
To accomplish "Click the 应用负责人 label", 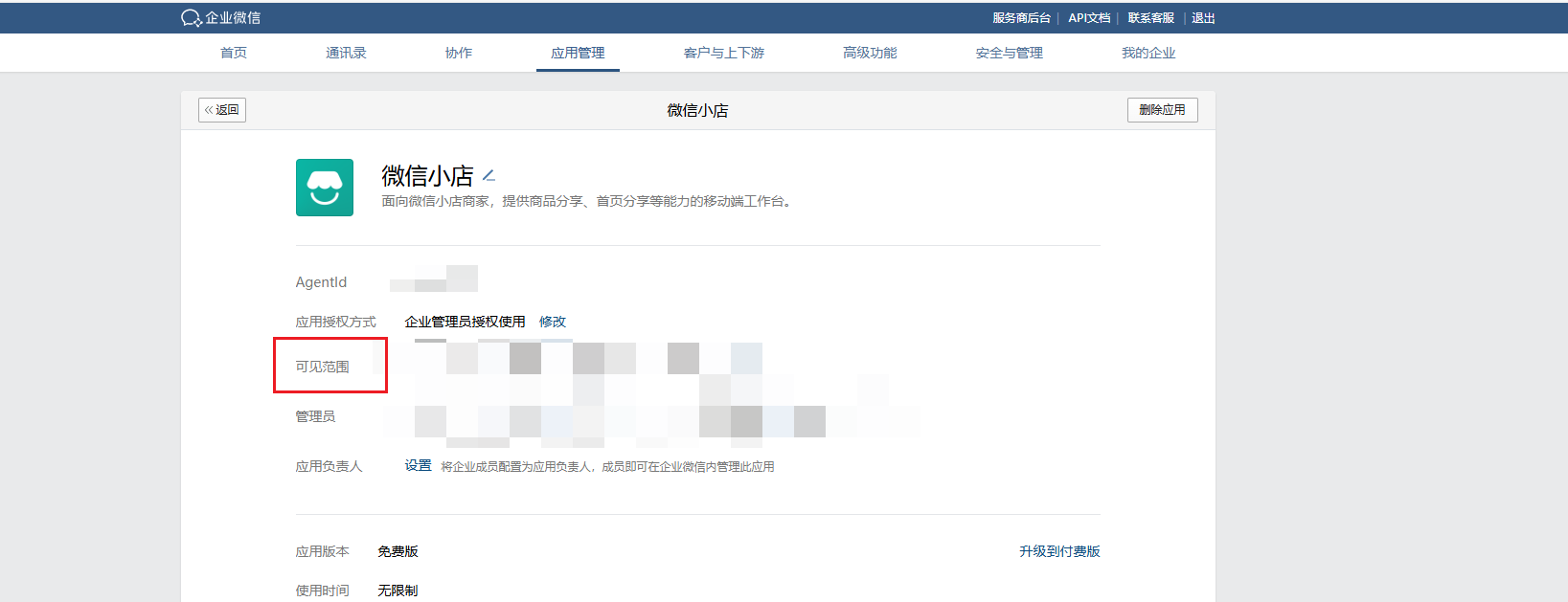I will [329, 466].
